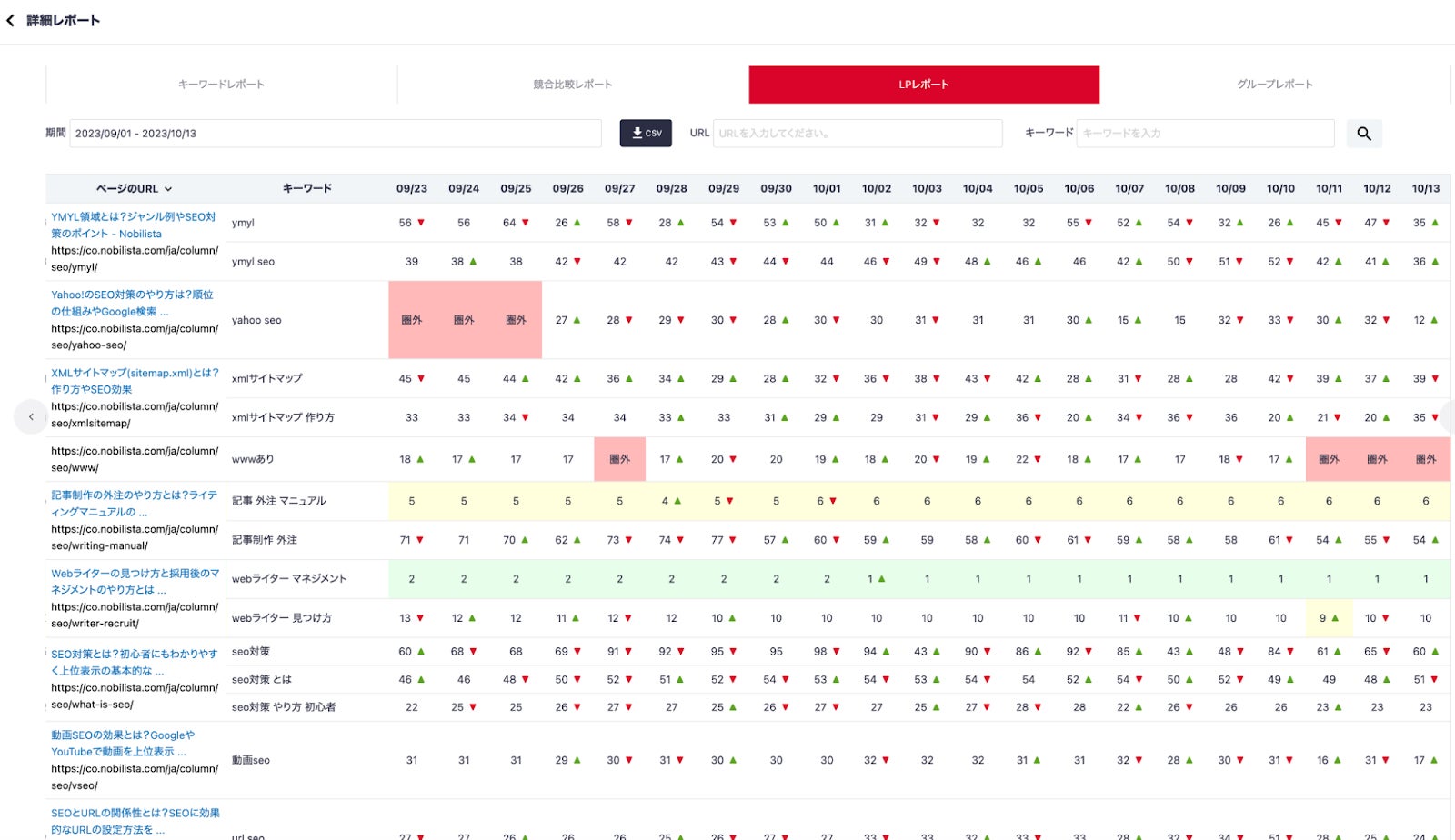Click the 10/10 date column header

click(x=1280, y=189)
